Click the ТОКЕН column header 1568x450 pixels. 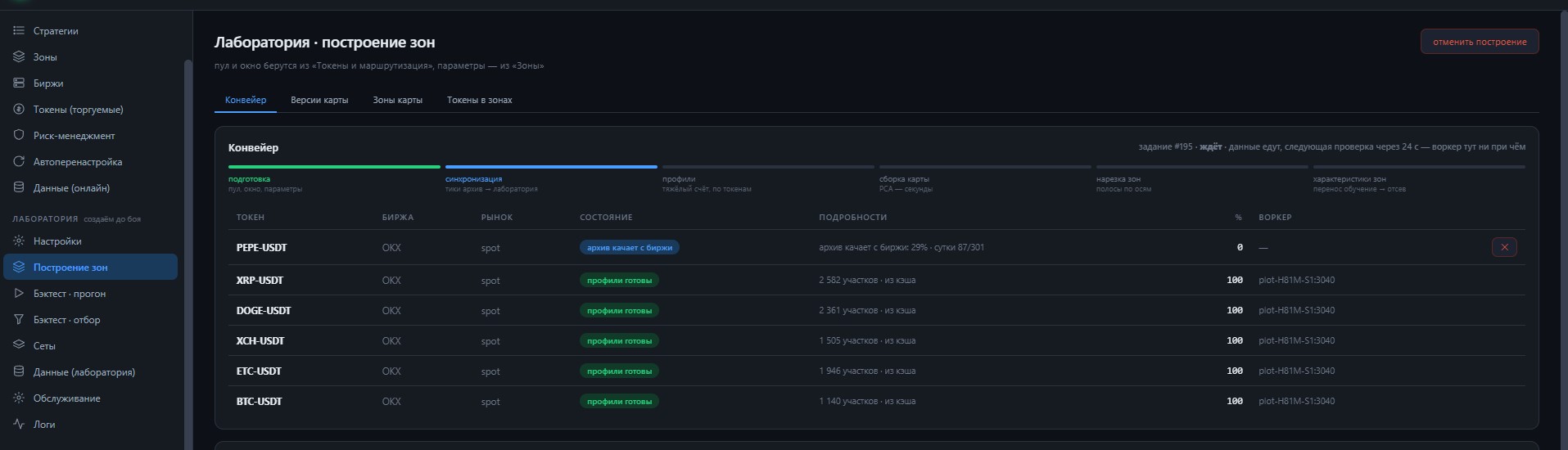tap(251, 218)
